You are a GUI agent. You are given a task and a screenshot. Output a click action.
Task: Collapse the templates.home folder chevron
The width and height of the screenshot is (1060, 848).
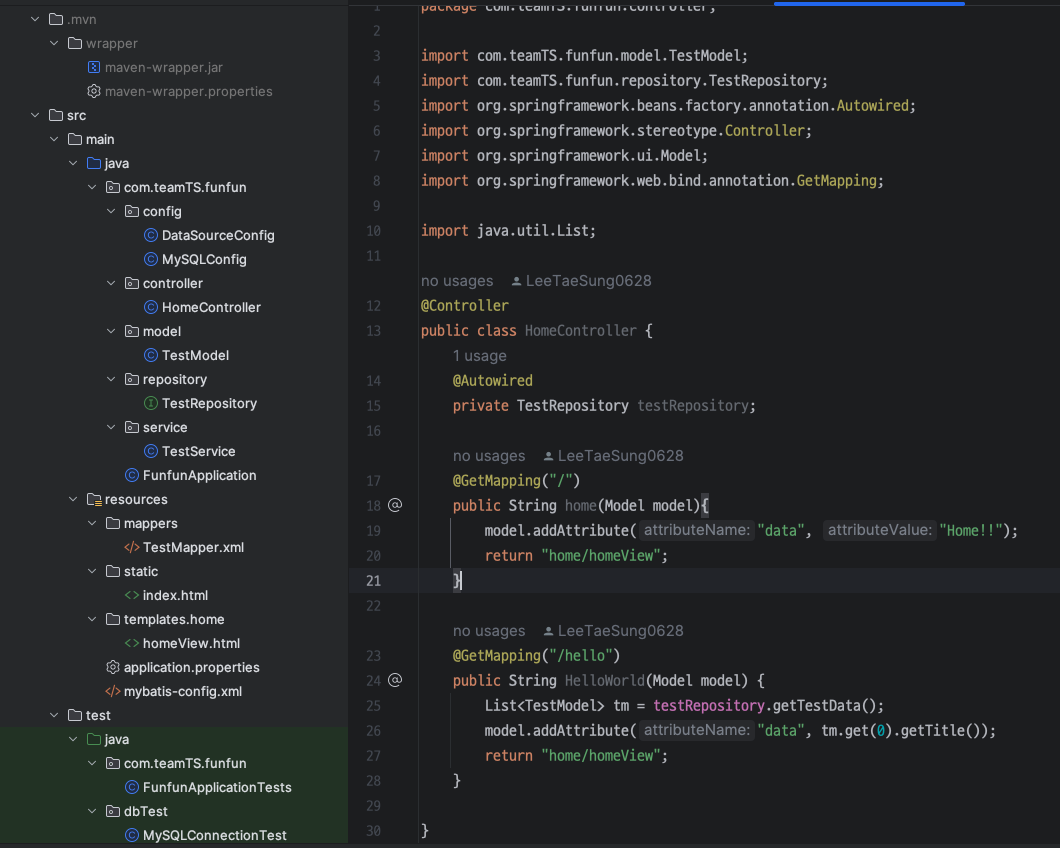(92, 619)
